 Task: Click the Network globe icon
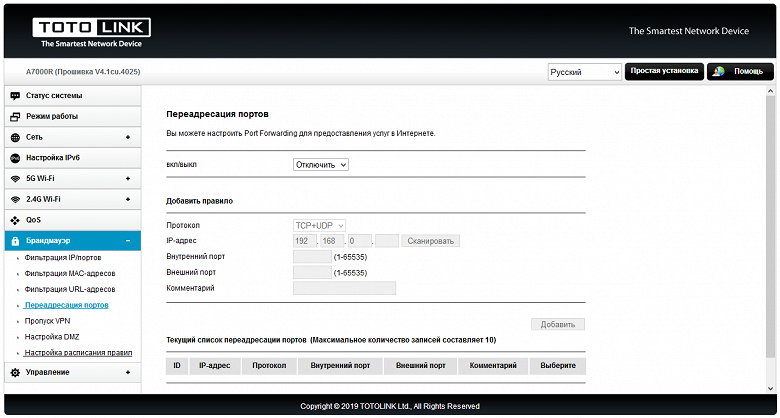click(15, 137)
